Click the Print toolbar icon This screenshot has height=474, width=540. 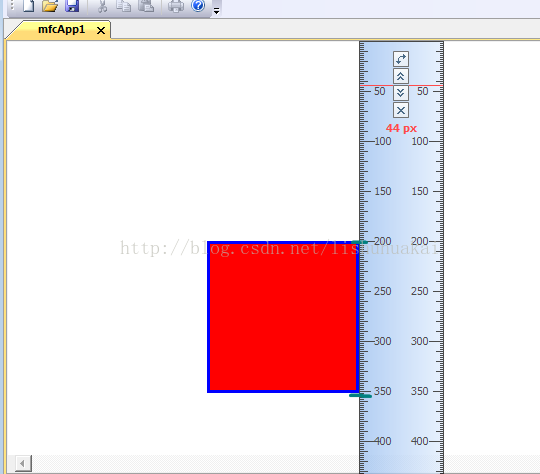tap(176, 6)
